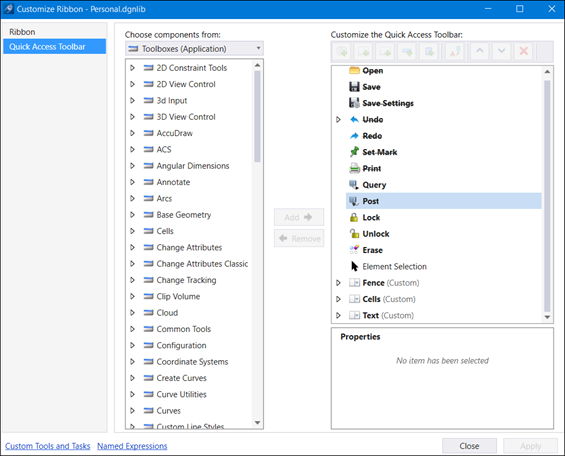Expand the Undo item arrow
The image size is (565, 456).
(338, 119)
